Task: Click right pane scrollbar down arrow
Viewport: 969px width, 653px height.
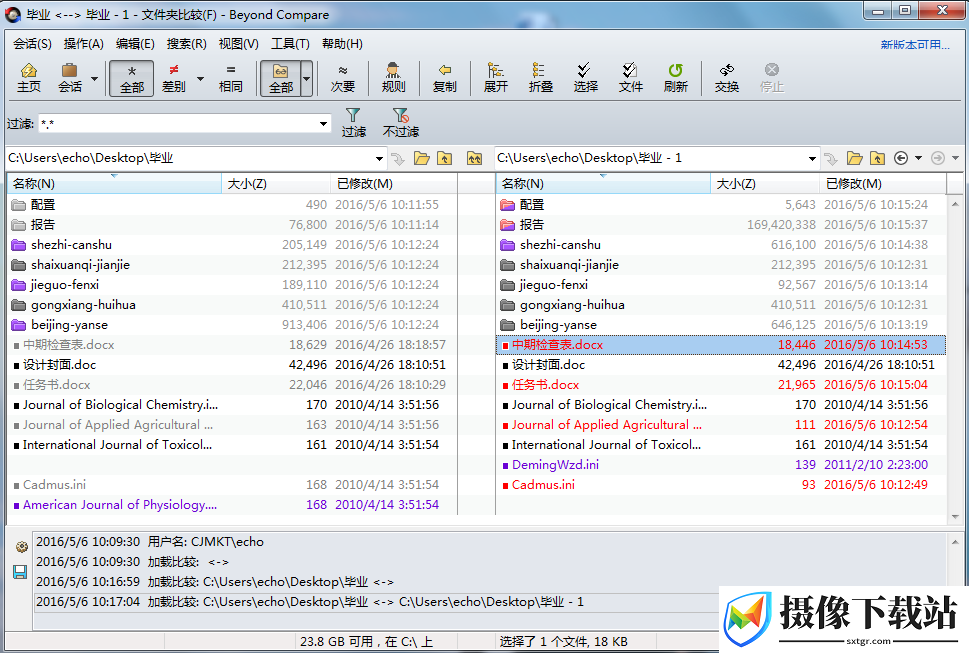Action: 955,517
